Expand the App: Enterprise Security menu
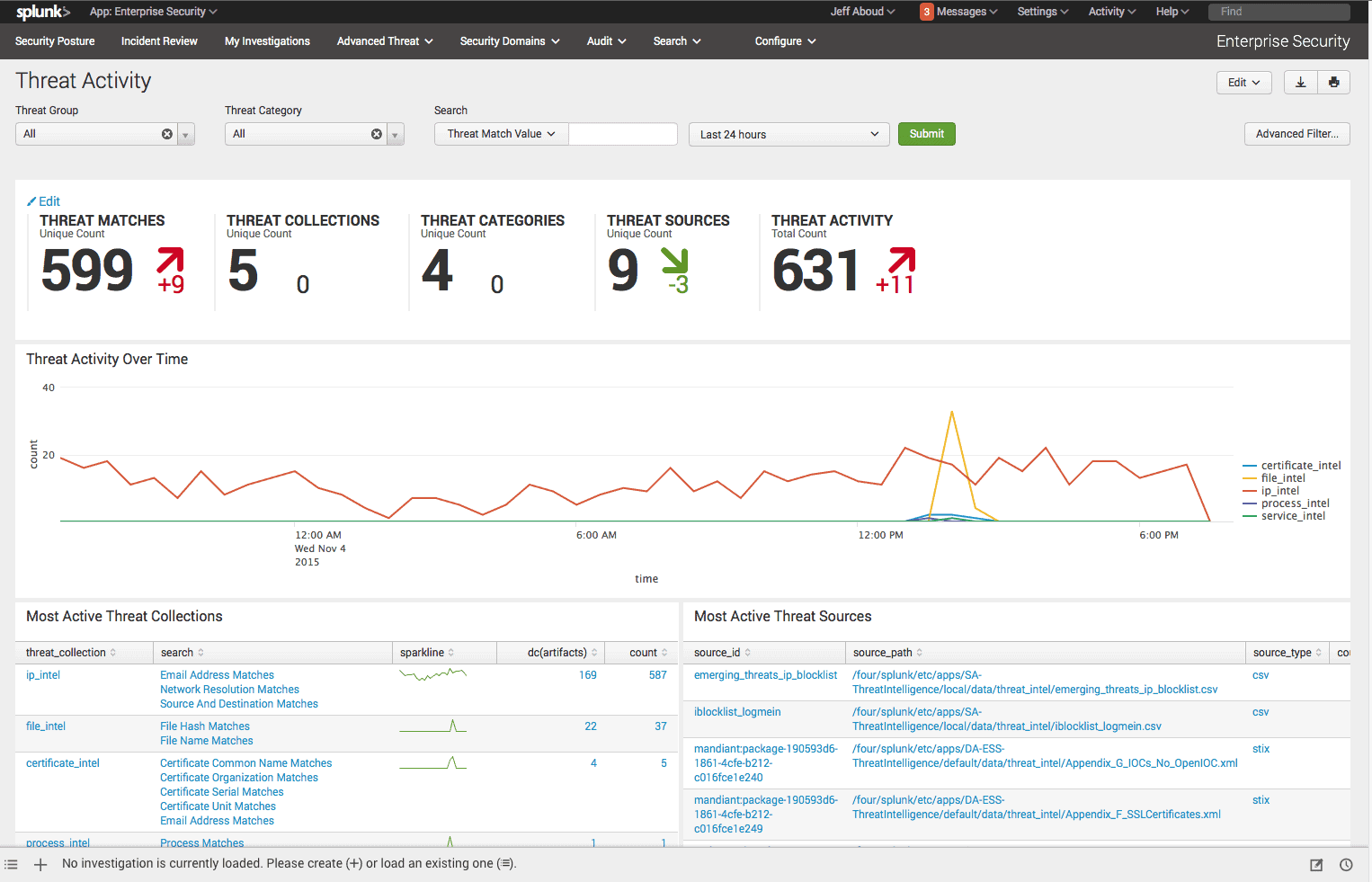 tap(154, 12)
